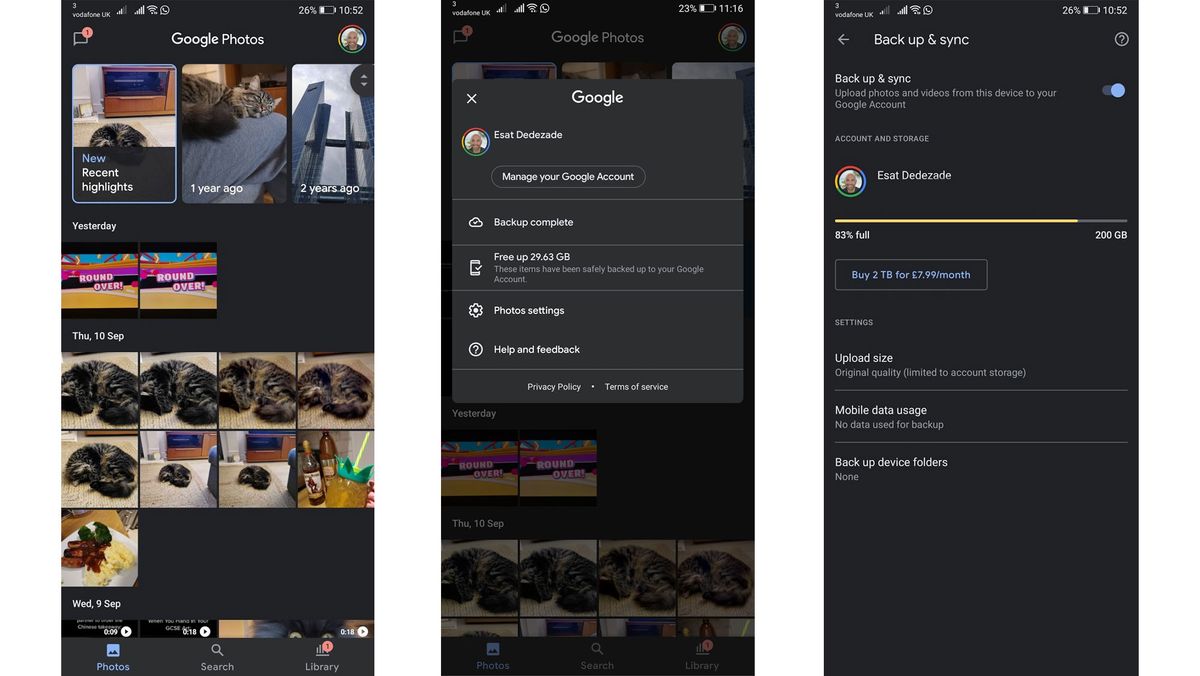The width and height of the screenshot is (1200, 676).
Task: Open the sharing icon with notification badge
Action: click(80, 37)
